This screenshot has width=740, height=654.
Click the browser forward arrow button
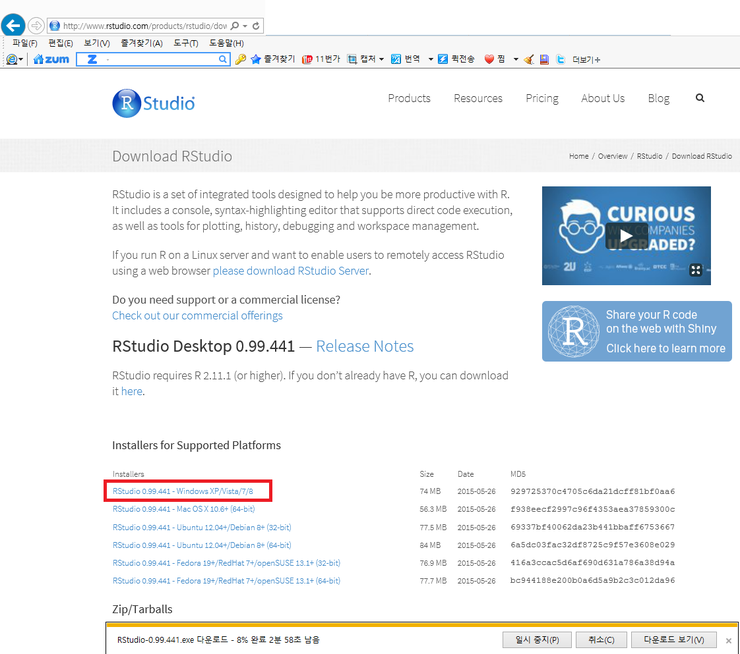(37, 25)
